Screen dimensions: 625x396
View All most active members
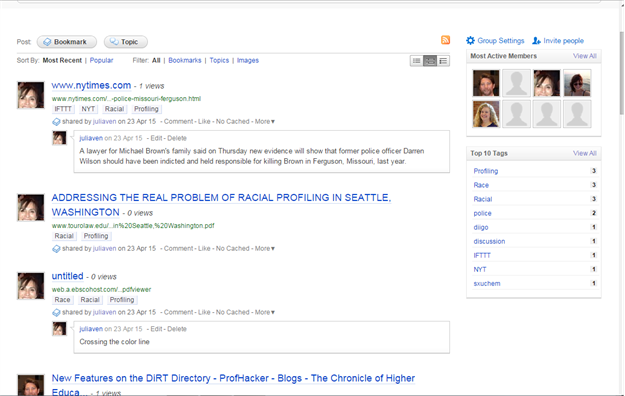(585, 56)
